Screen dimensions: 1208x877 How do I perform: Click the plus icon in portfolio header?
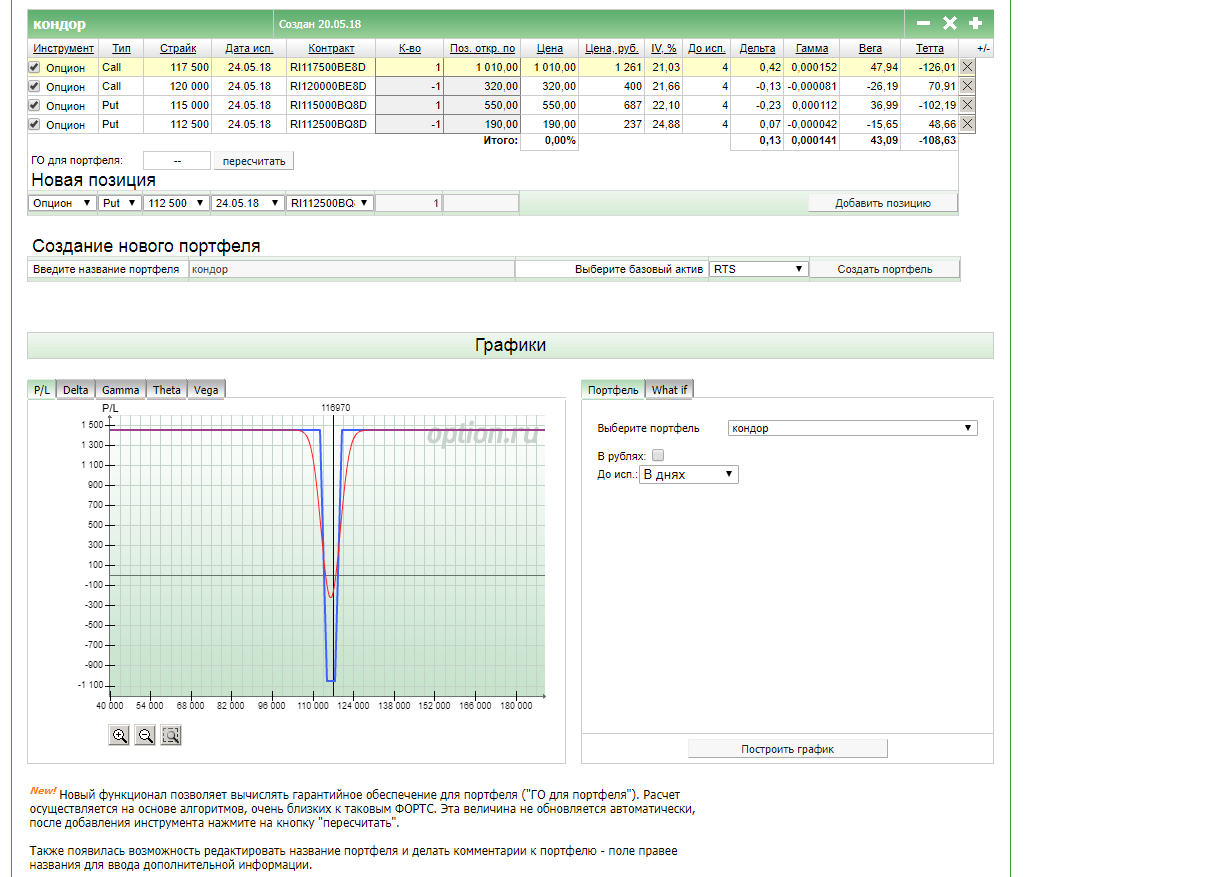pos(975,23)
